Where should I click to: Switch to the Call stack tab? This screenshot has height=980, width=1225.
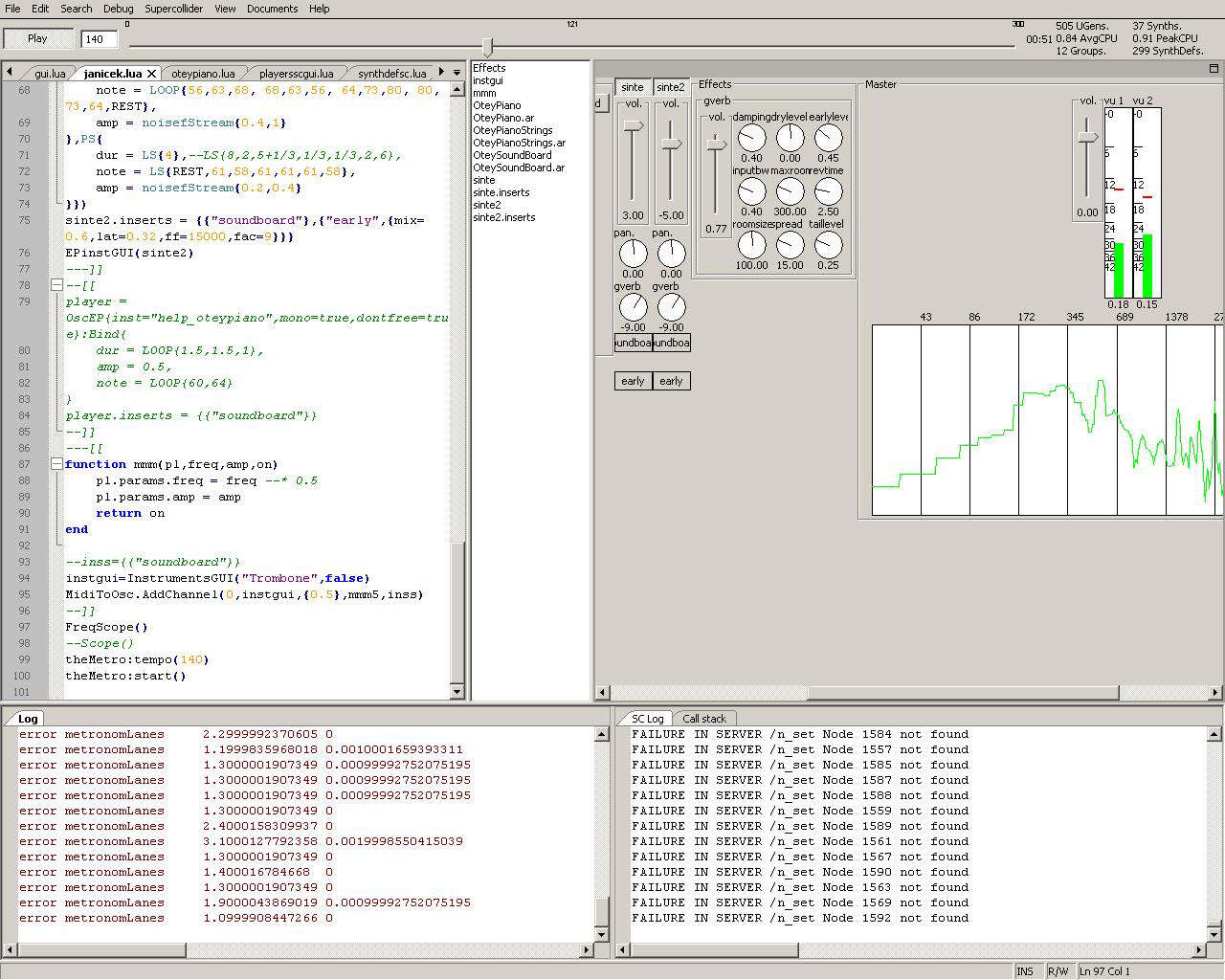coord(704,719)
